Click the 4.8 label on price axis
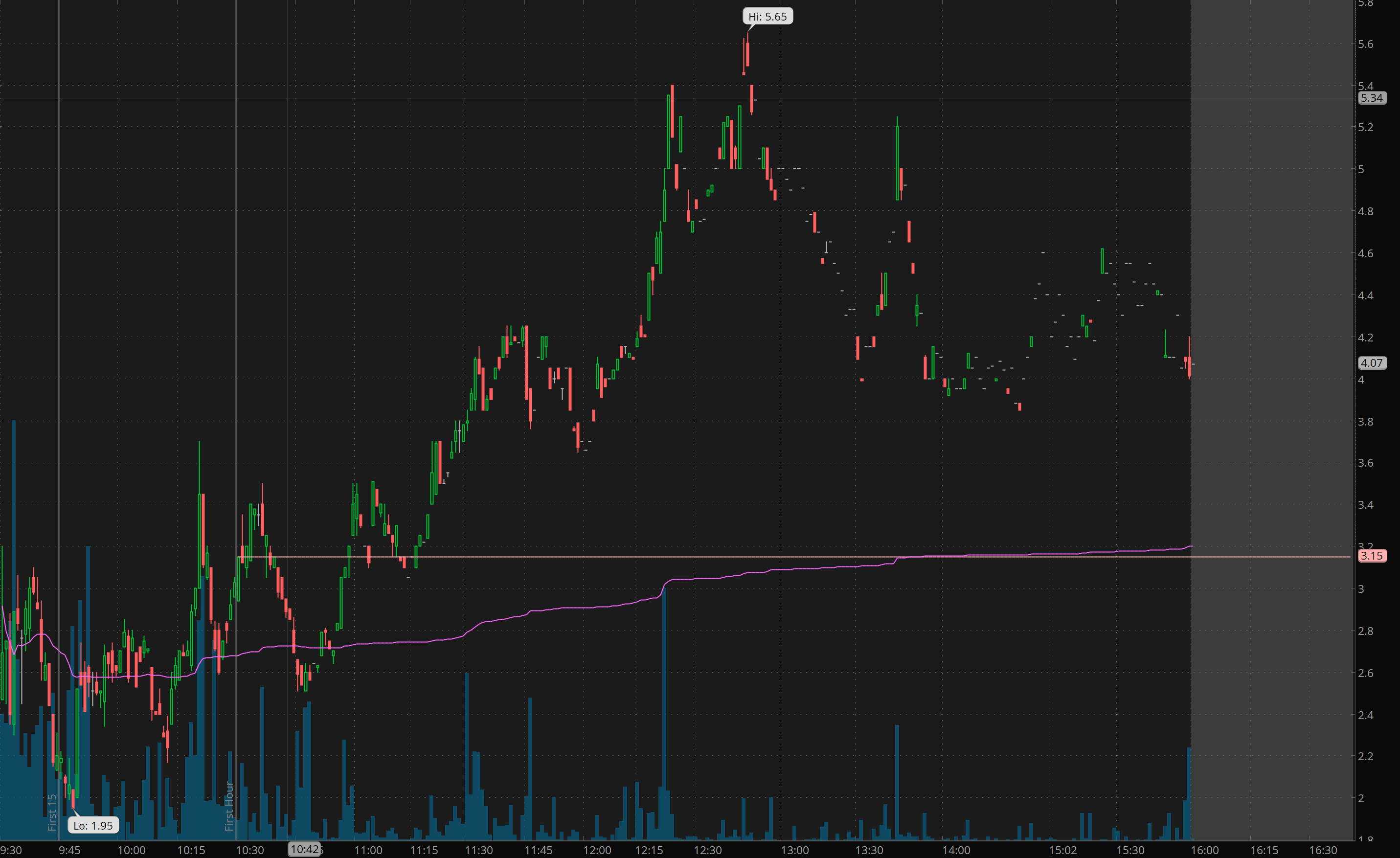The height and width of the screenshot is (858, 1400). [x=1365, y=211]
